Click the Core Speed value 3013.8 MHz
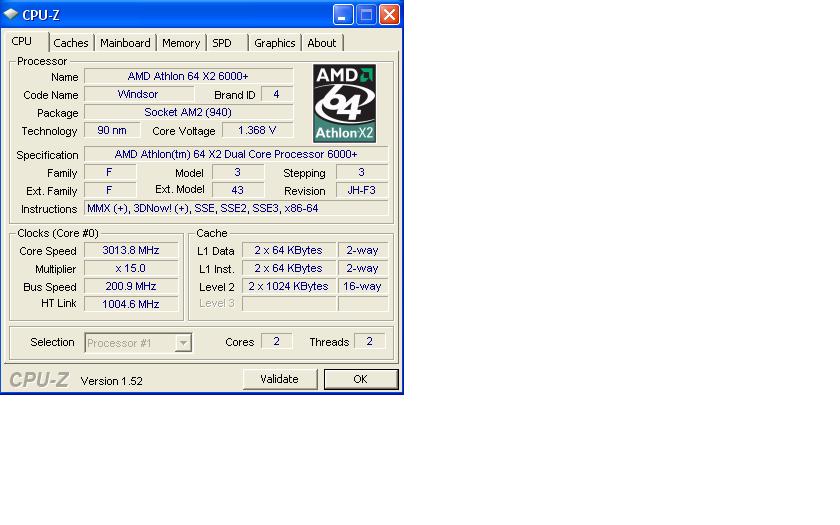The height and width of the screenshot is (525, 840). tap(131, 250)
